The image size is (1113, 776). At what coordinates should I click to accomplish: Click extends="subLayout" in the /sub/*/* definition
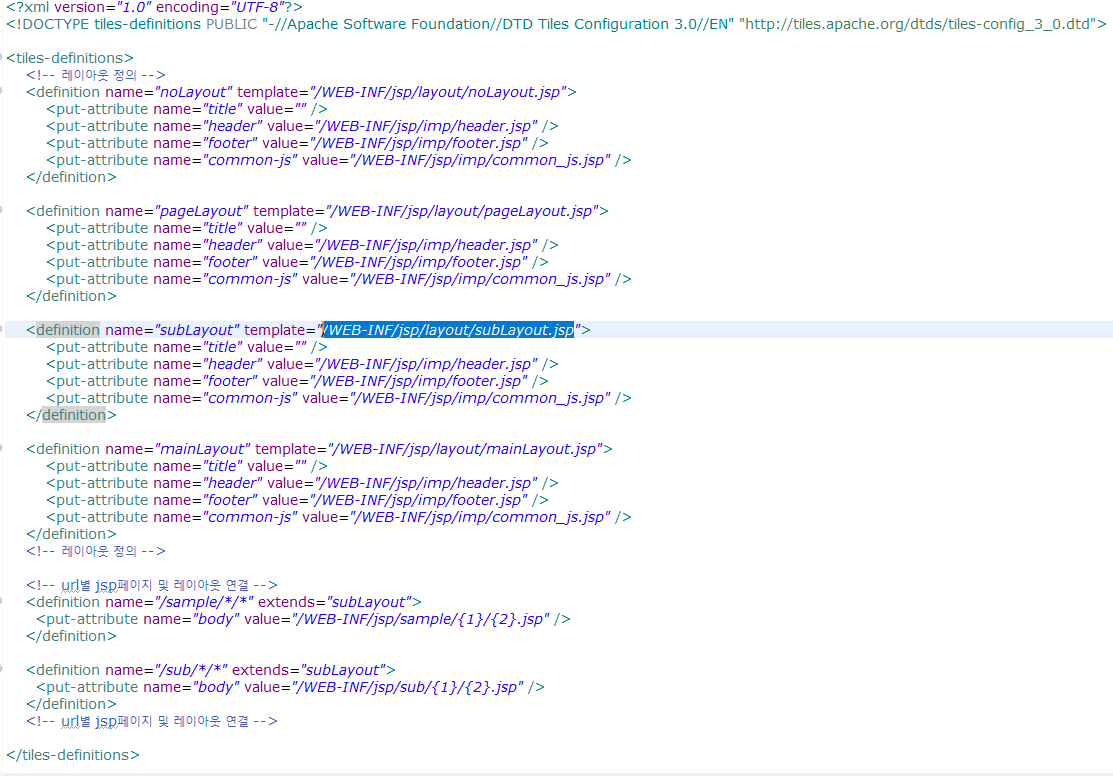[309, 671]
